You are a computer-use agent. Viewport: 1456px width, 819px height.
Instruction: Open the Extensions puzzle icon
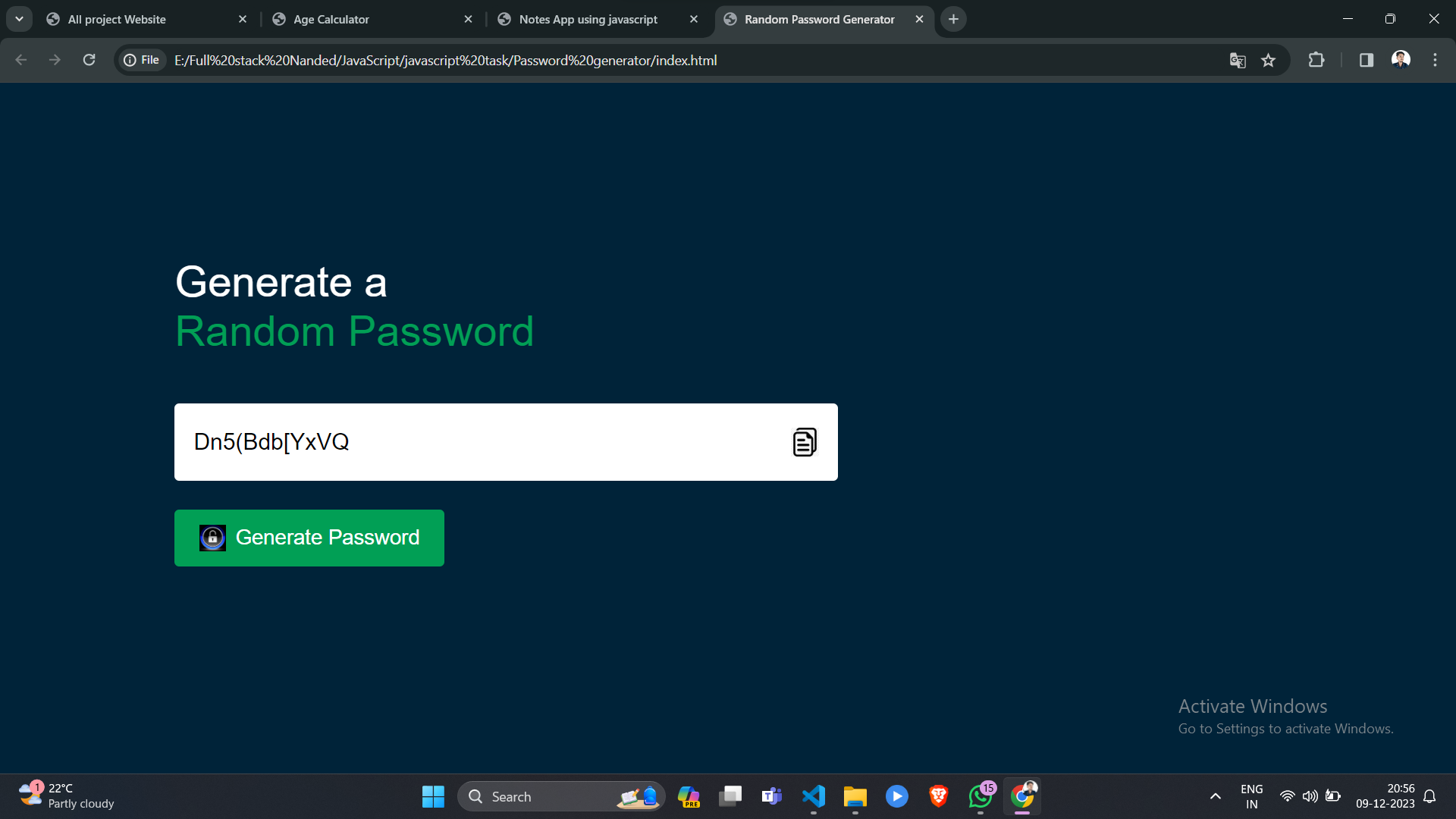[1316, 60]
